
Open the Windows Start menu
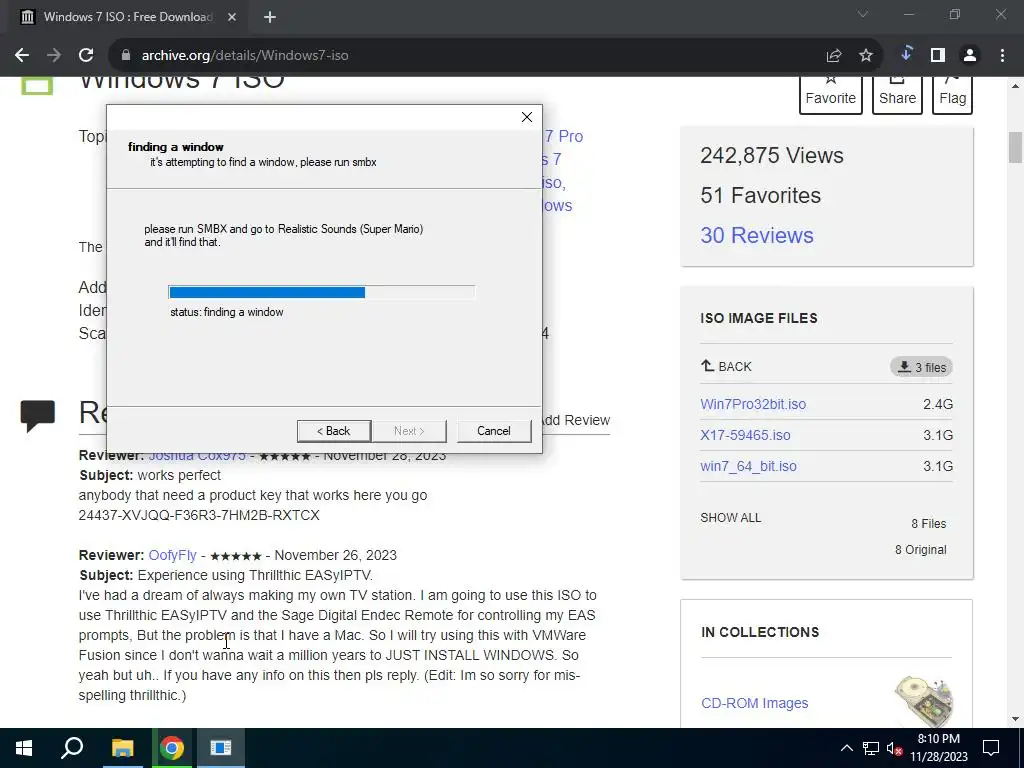click(x=24, y=748)
